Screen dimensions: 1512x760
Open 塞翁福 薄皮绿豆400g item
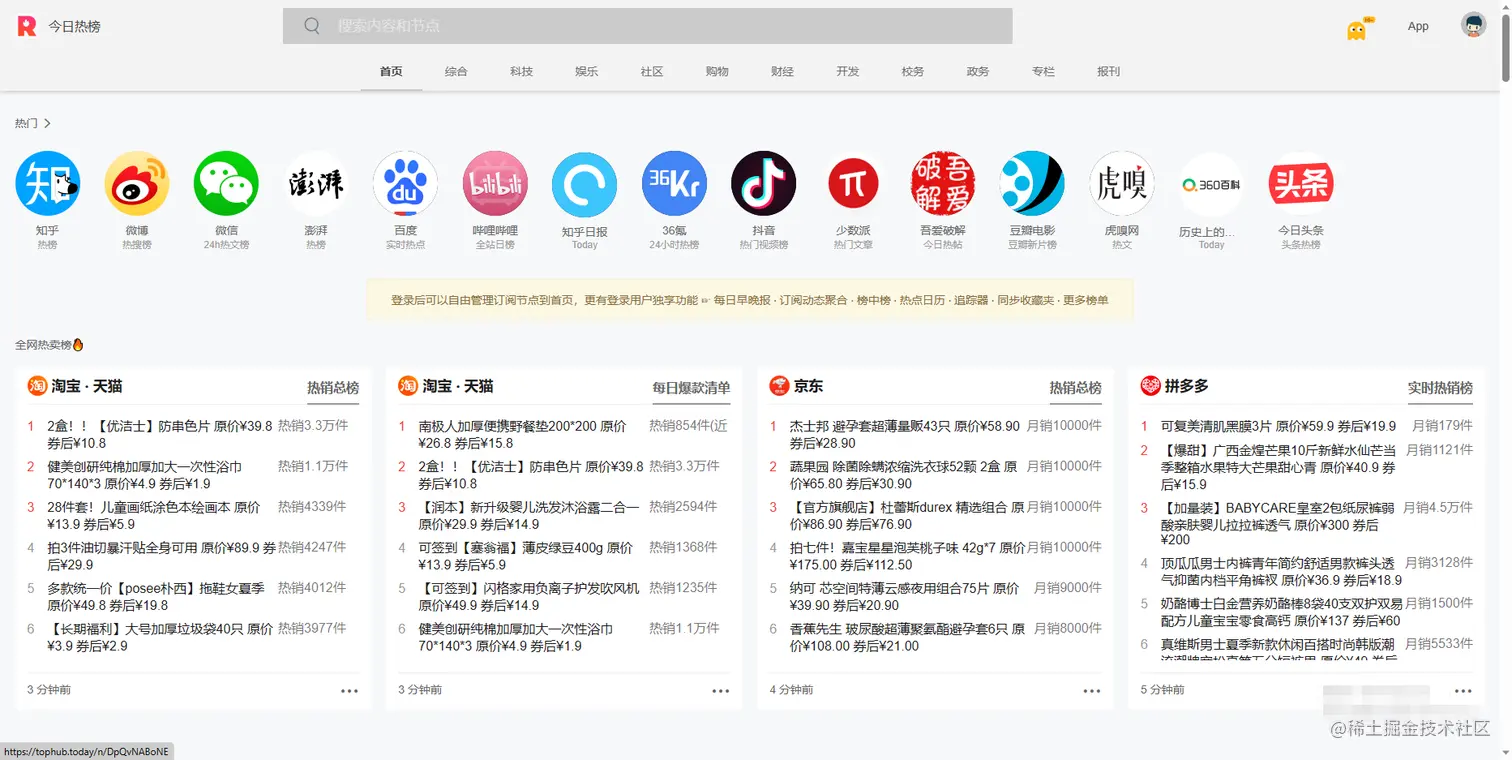(525, 556)
